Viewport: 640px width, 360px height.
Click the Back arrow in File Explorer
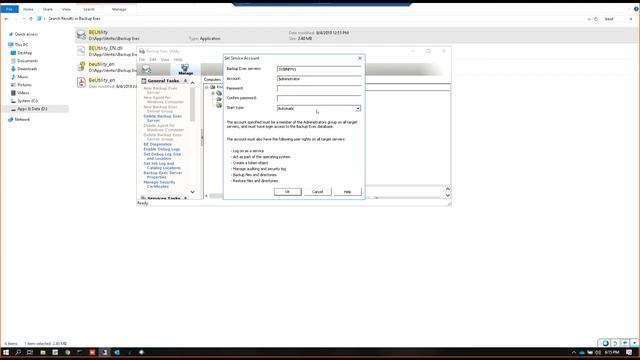coord(6,19)
